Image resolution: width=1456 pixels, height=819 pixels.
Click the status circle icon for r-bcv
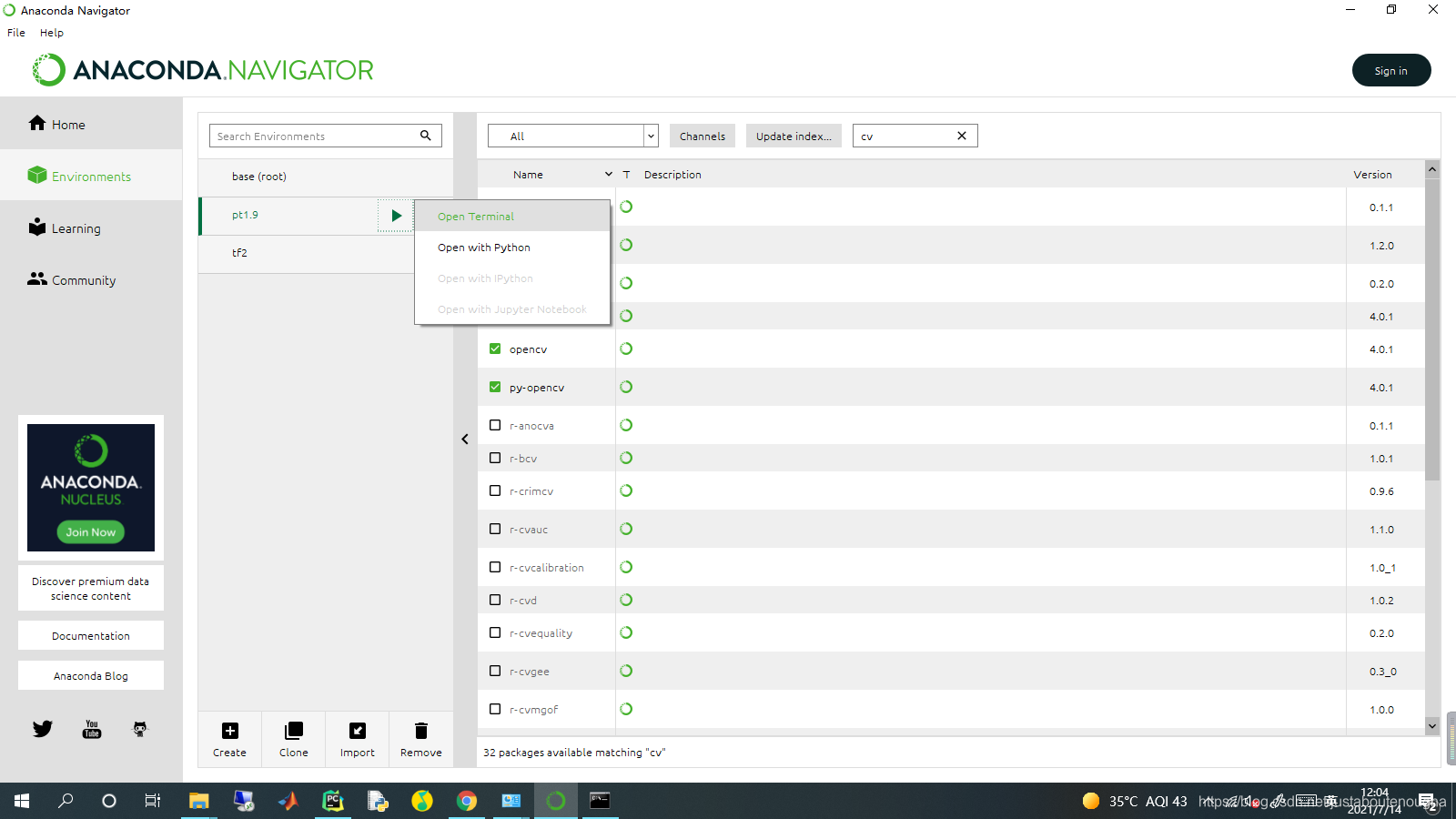[626, 458]
